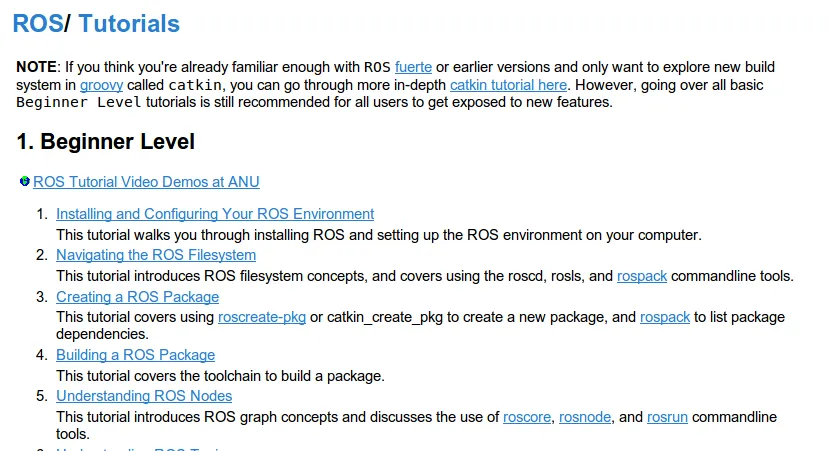Go to the Understanding ROS Nodes tutorial
Image resolution: width=828 pixels, height=451 pixels.
[144, 396]
